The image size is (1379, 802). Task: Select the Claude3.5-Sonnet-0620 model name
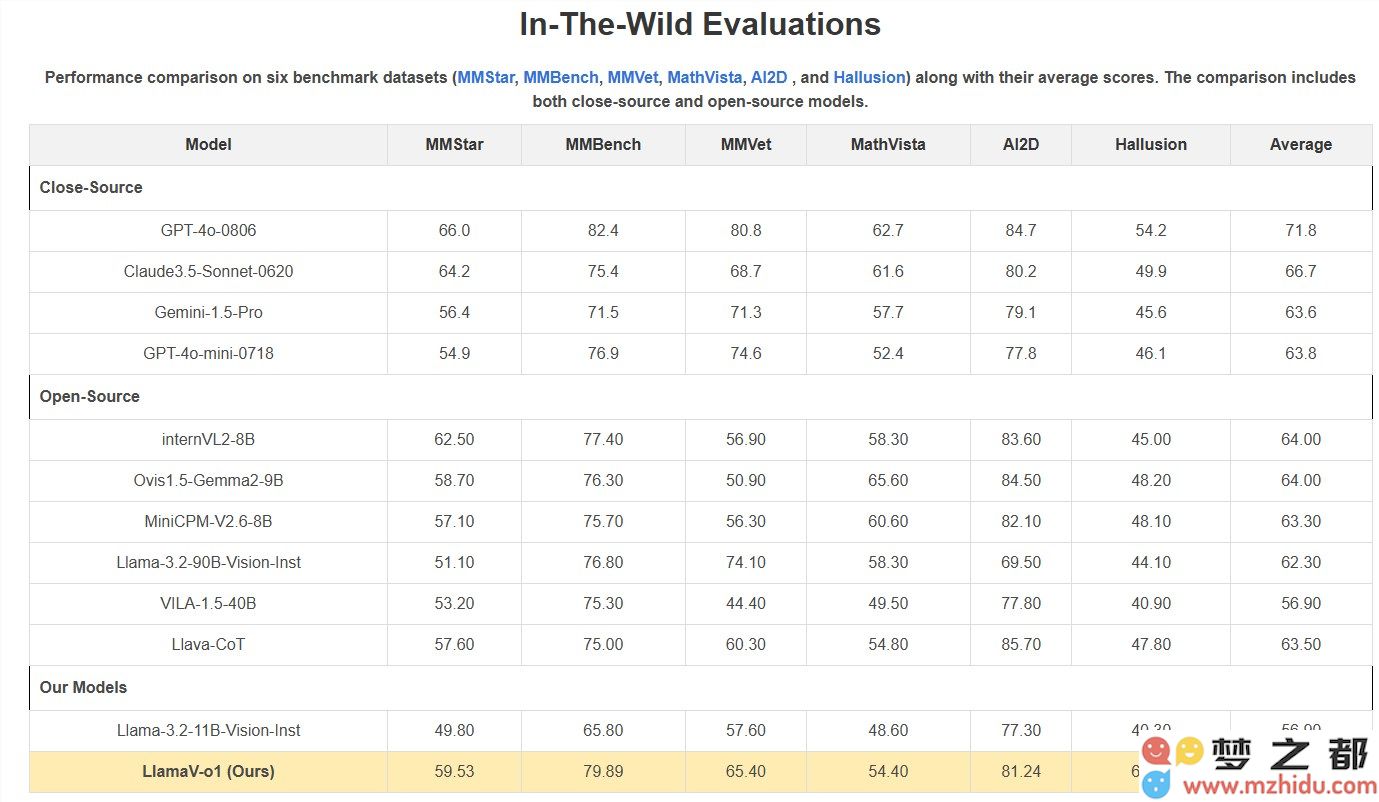(208, 271)
